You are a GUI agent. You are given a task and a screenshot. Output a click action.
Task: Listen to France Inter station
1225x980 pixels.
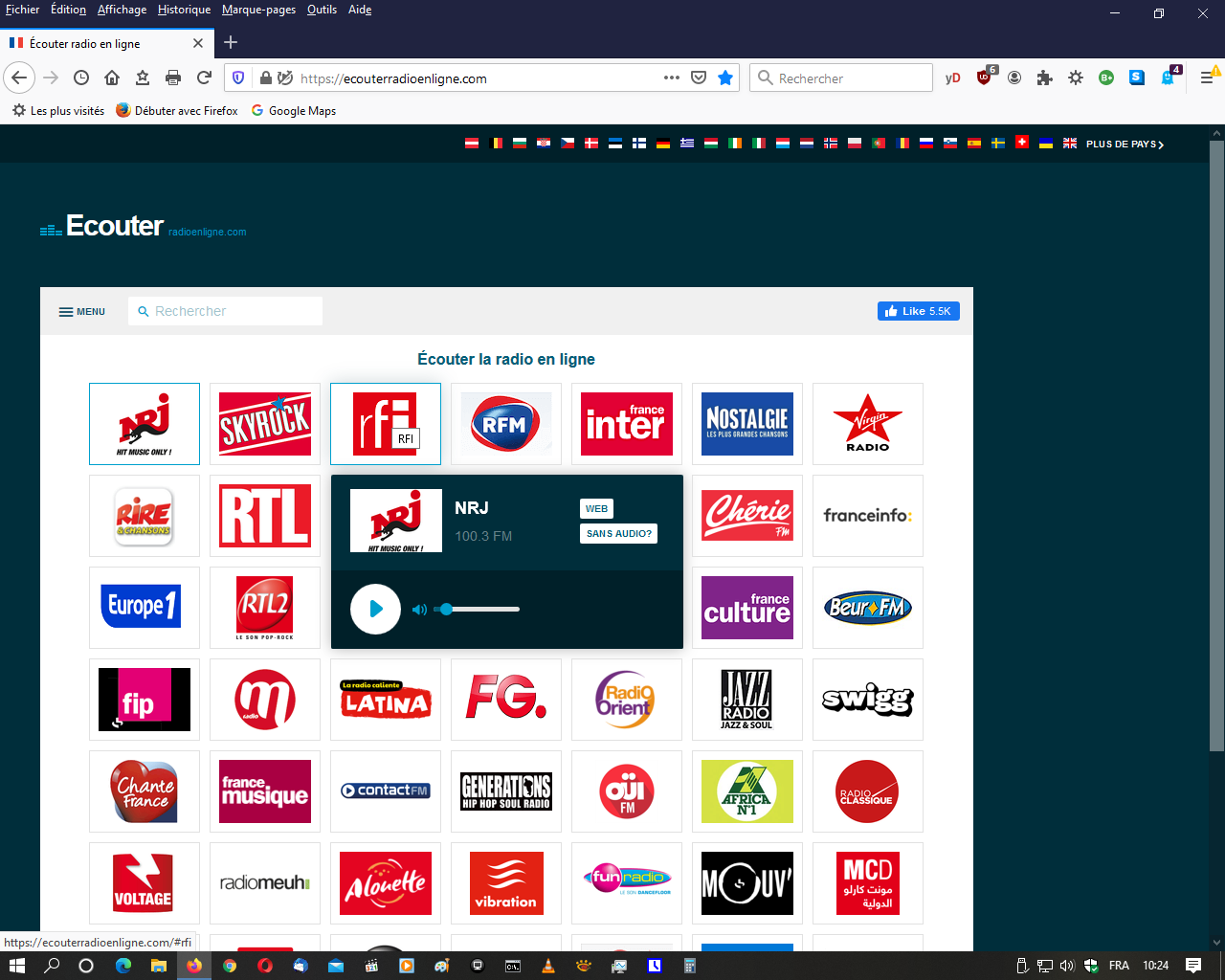[627, 424]
